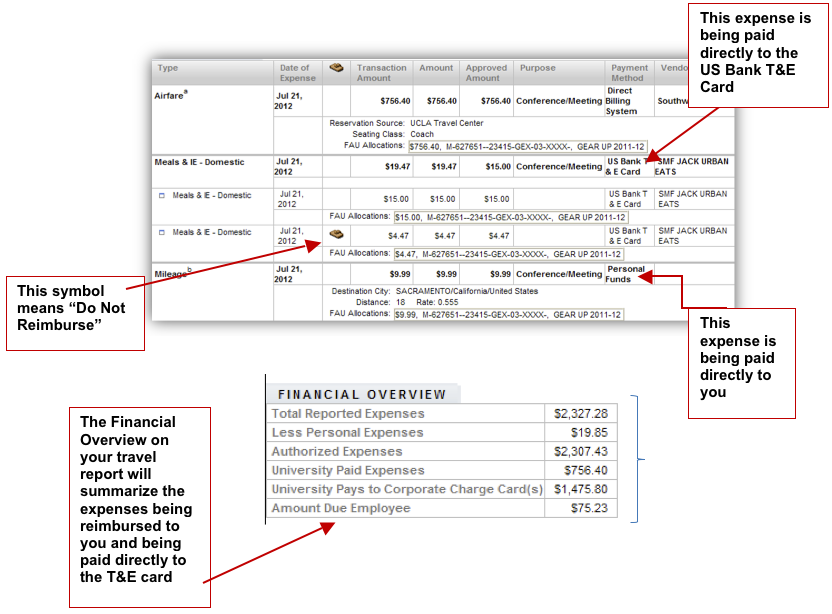Click US Bank T & E Card in the $4.47 row
This screenshot has width=832, height=614.
628,236
